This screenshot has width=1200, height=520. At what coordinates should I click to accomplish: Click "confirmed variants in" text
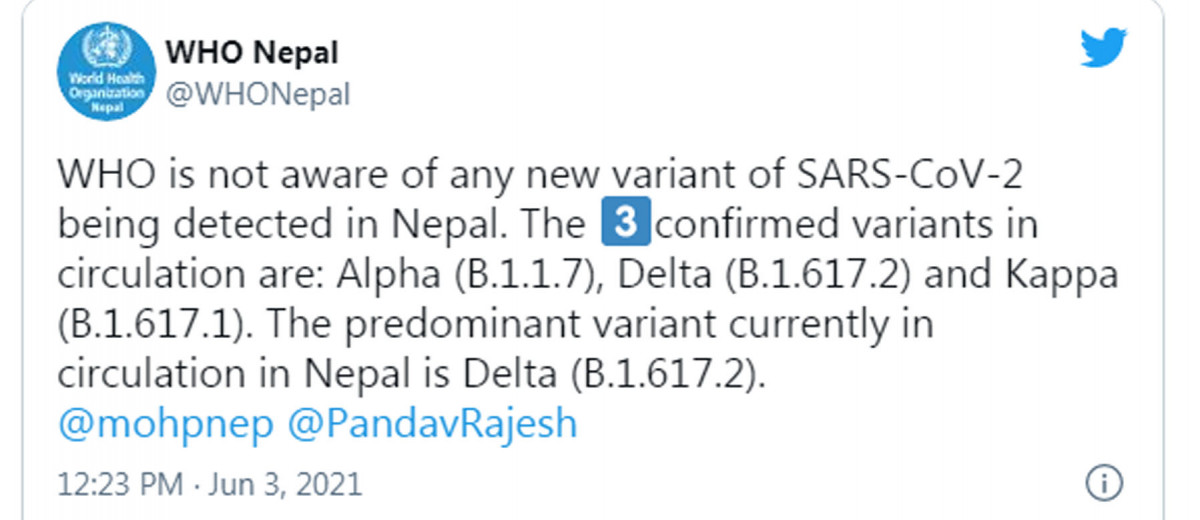coord(846,224)
